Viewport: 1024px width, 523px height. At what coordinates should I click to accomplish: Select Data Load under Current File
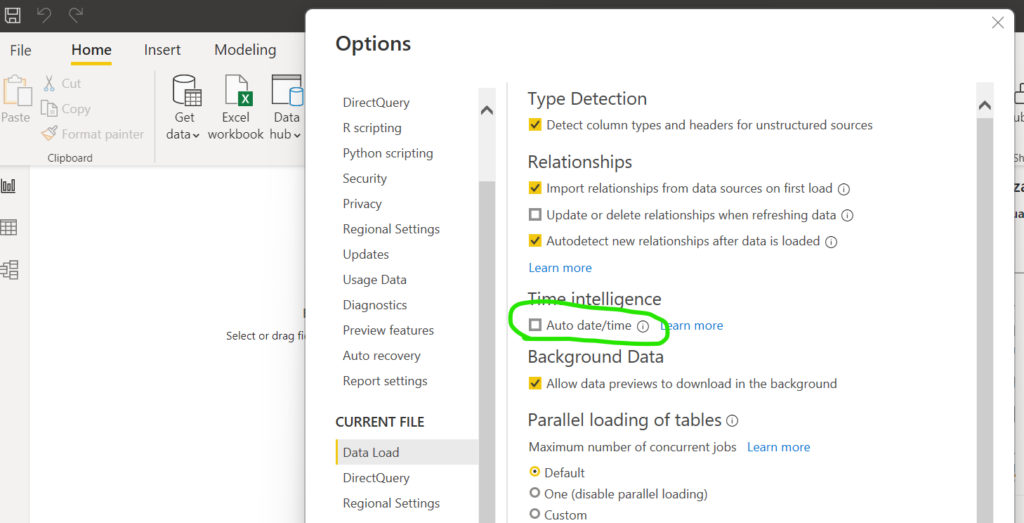tap(408, 452)
